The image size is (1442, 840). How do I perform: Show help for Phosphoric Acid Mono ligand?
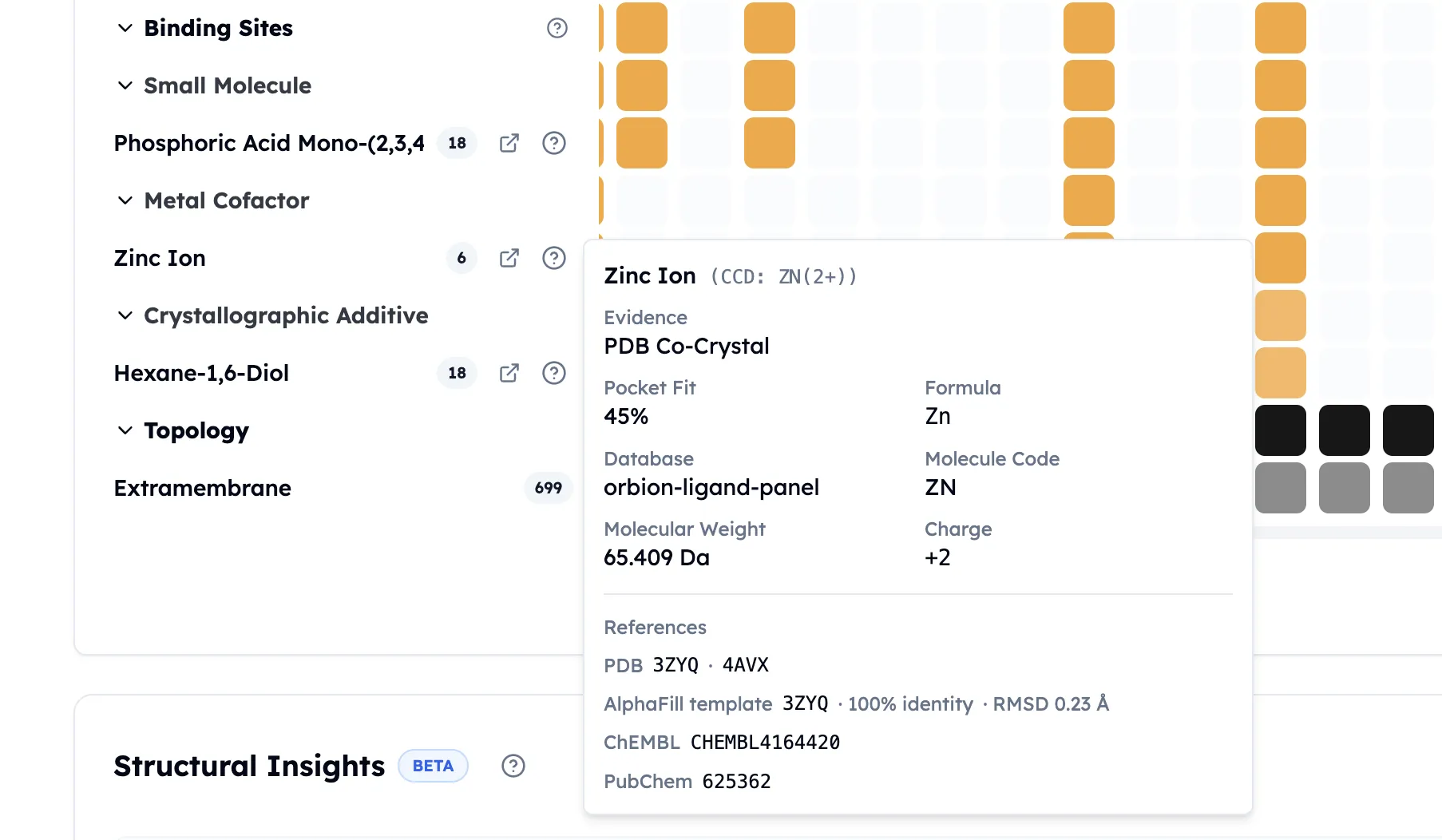point(554,143)
